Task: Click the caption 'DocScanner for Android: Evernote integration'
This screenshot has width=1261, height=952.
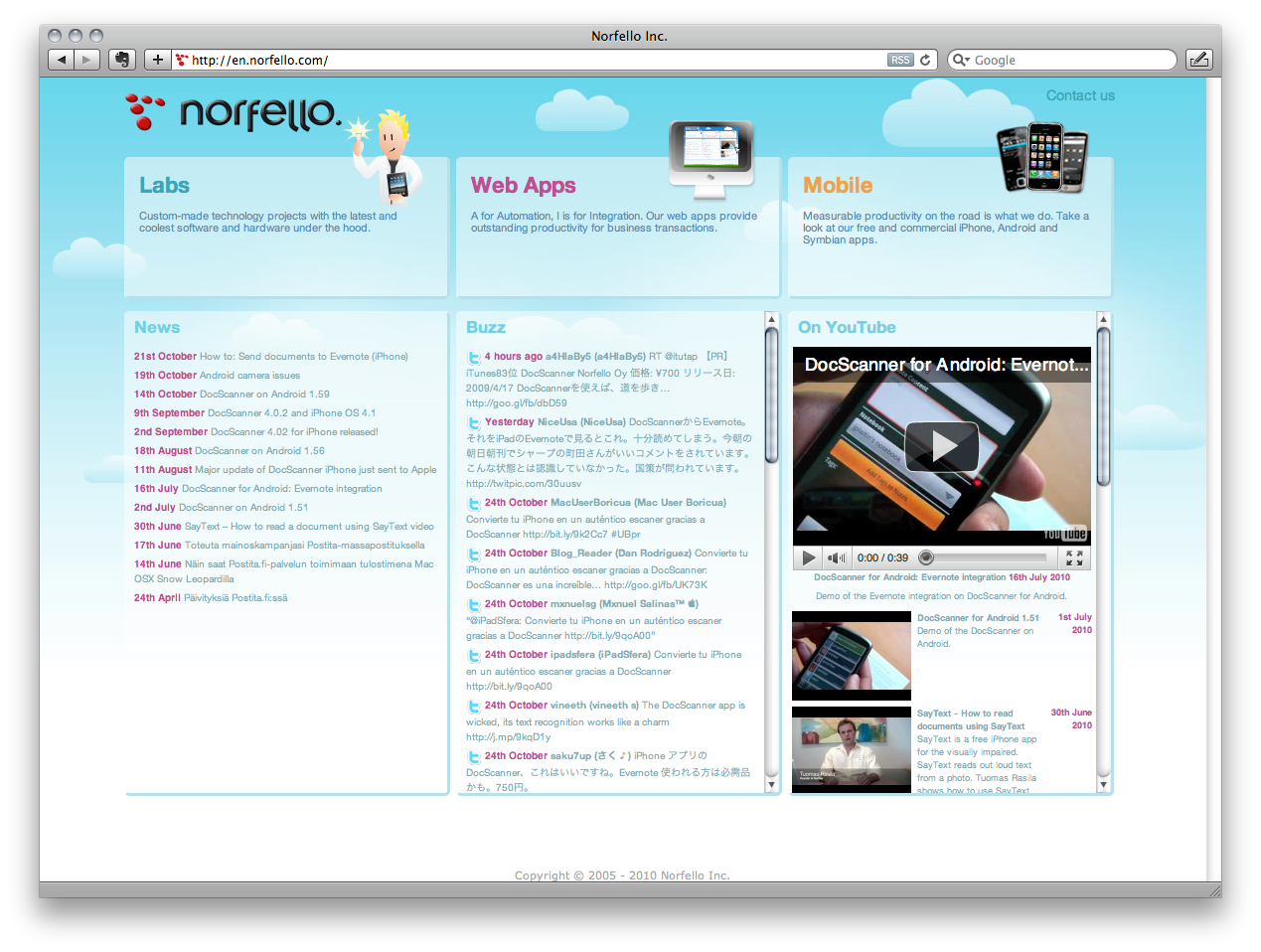Action: coord(910,577)
